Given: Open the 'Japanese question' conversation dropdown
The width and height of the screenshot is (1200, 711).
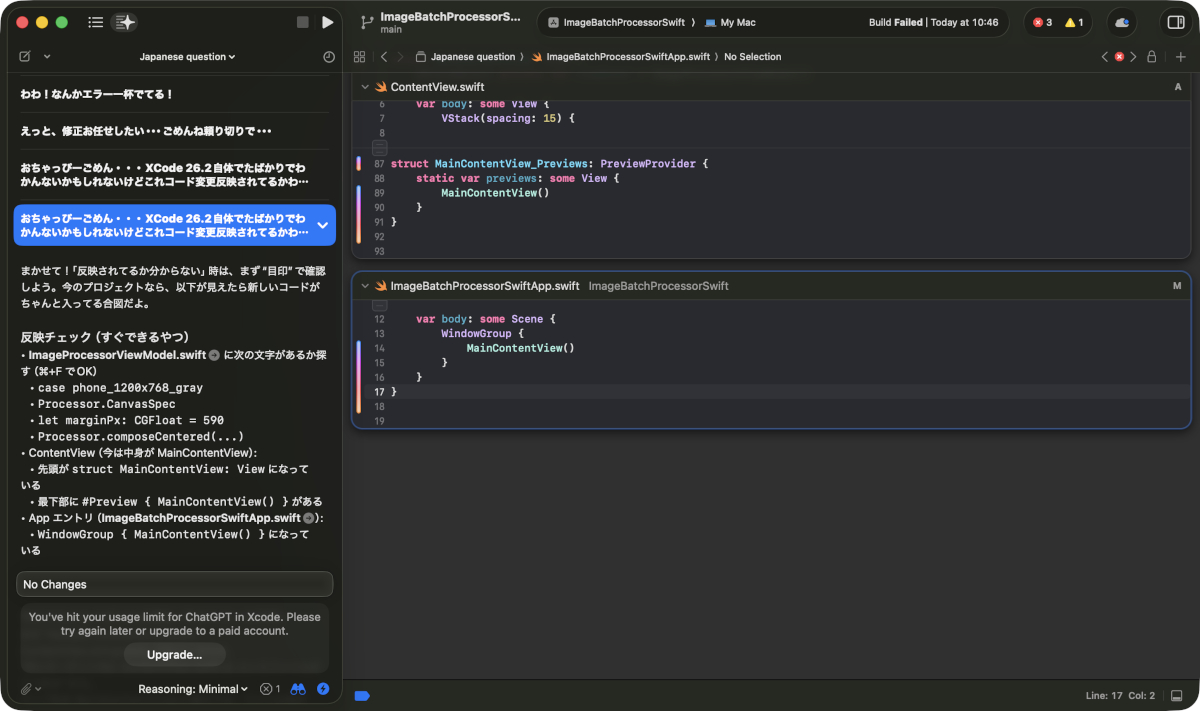Looking at the screenshot, I should [187, 56].
